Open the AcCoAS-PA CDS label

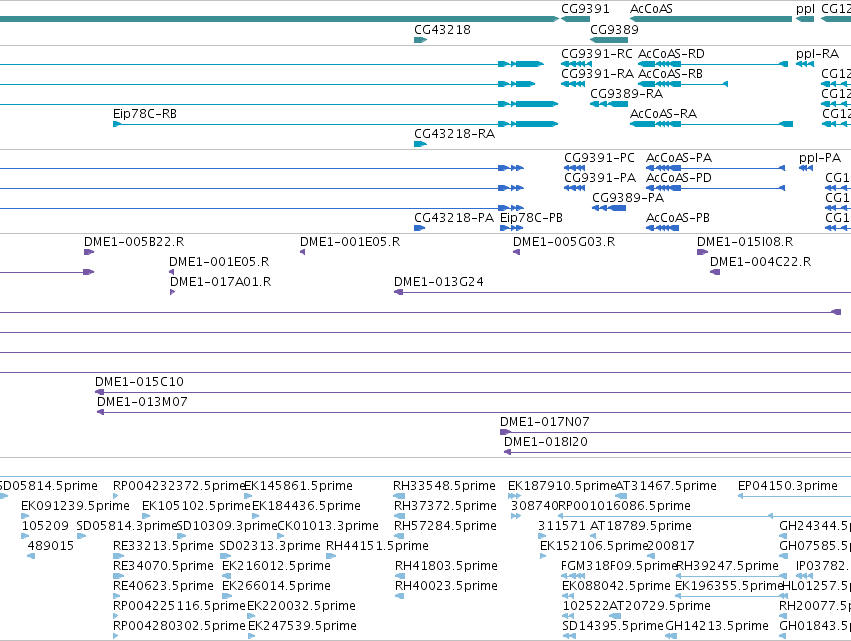tap(679, 158)
